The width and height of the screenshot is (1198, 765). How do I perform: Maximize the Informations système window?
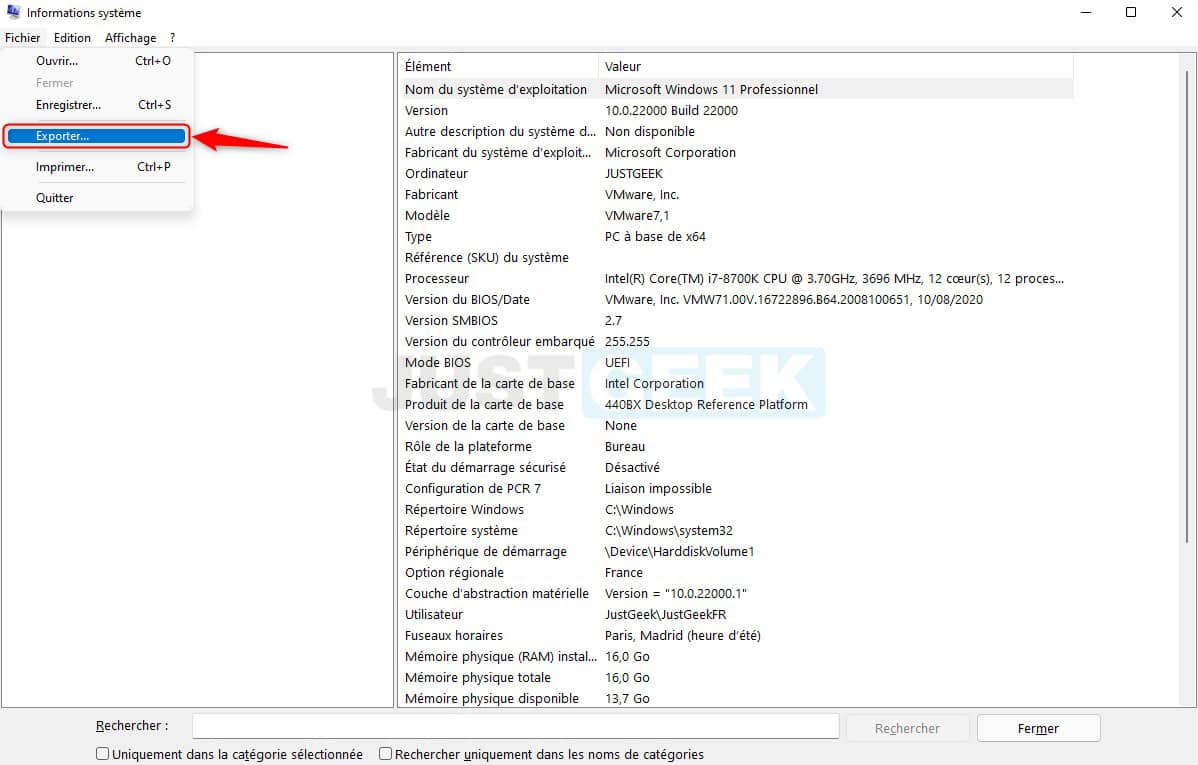point(1131,12)
